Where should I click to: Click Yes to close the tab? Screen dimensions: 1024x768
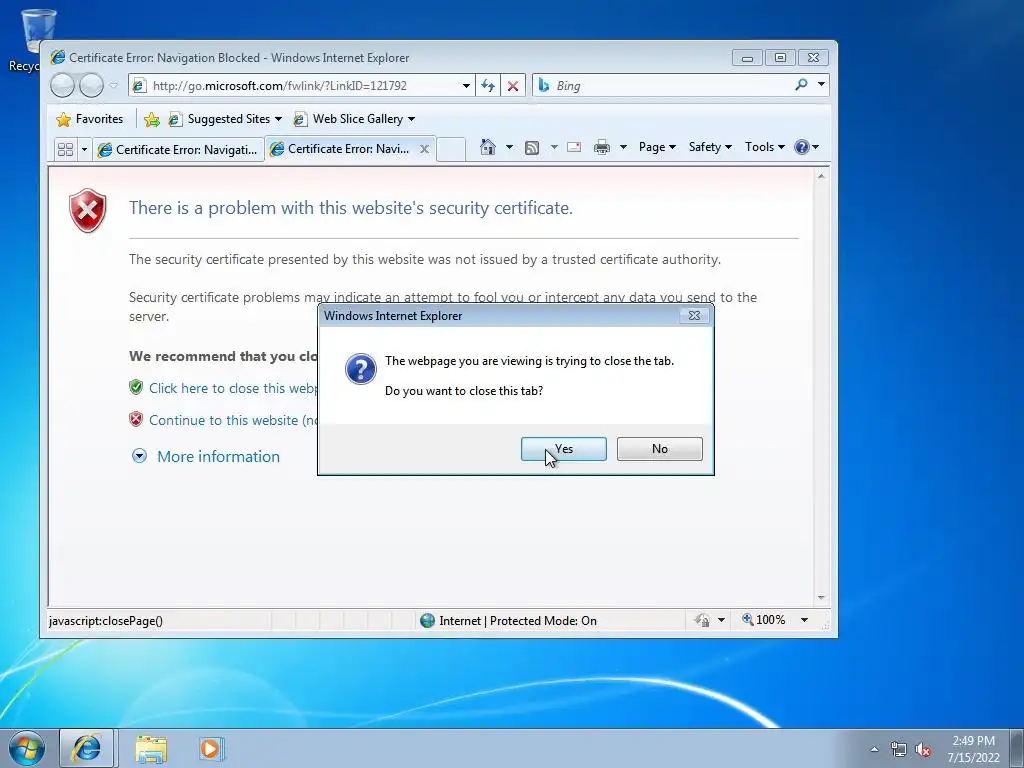[564, 449]
